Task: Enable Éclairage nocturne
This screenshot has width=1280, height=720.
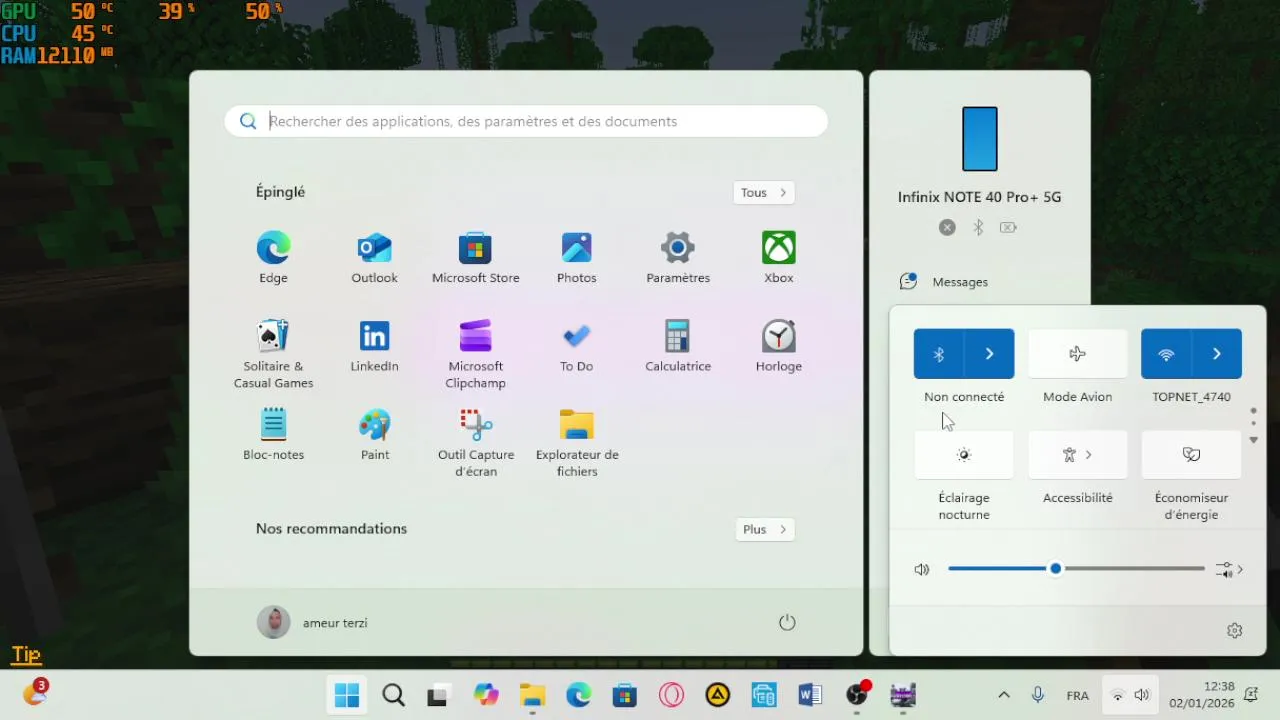Action: coord(964,455)
